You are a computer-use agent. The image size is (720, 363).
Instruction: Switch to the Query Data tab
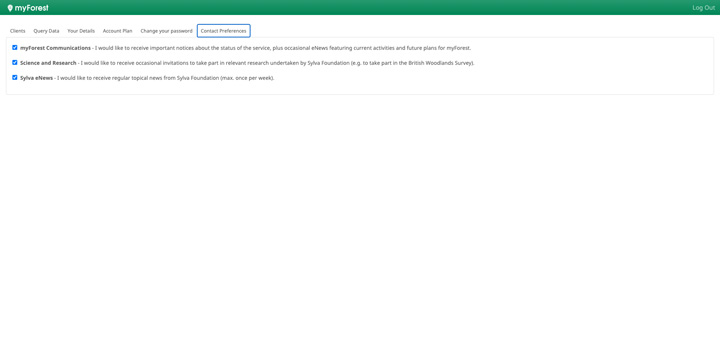click(x=46, y=31)
